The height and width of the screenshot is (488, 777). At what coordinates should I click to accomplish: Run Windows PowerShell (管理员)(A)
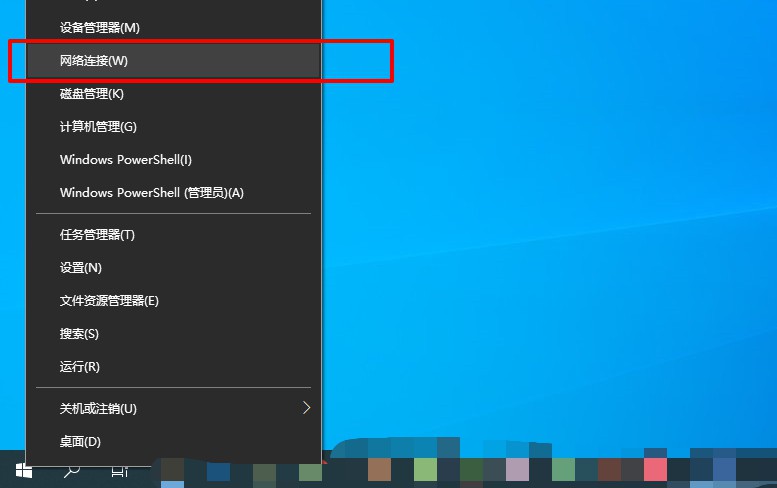tap(152, 193)
